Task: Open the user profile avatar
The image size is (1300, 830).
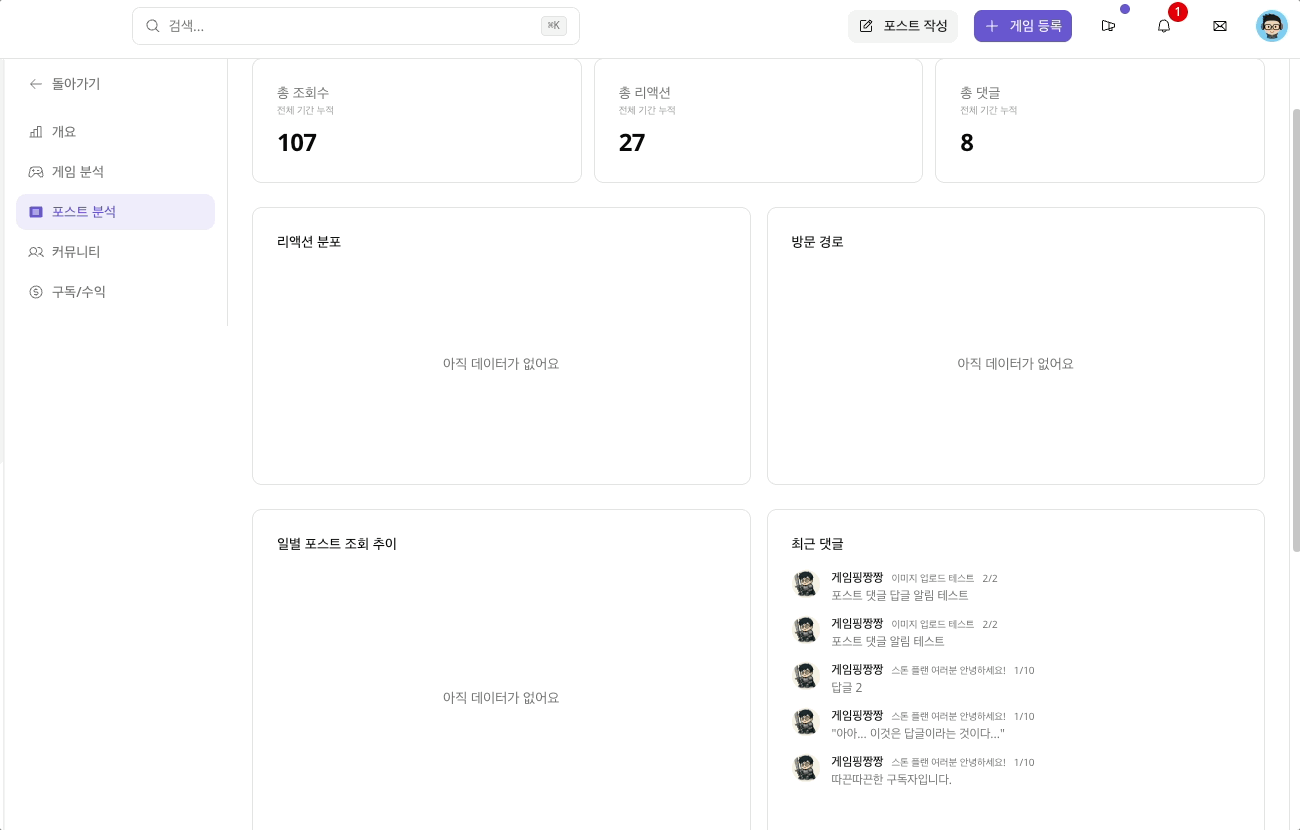Action: tap(1271, 26)
